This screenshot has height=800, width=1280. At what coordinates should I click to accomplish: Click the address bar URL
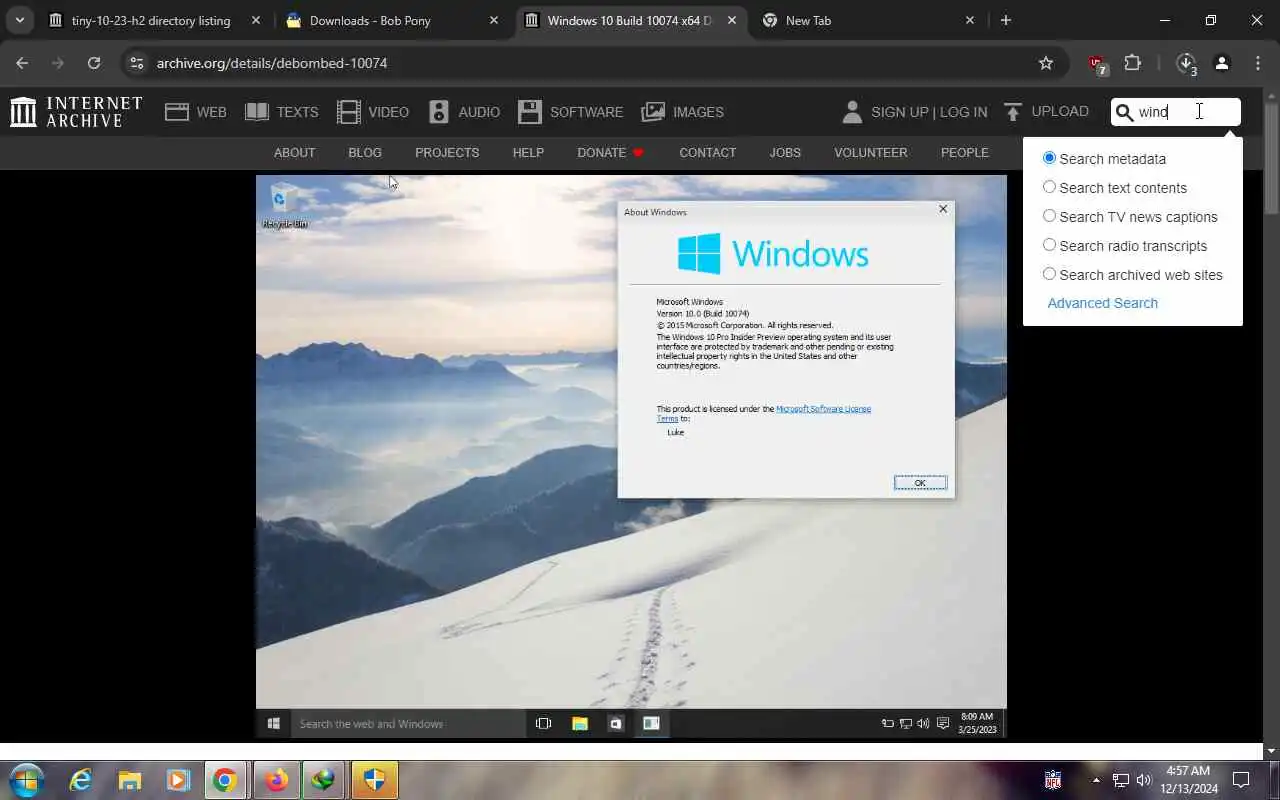tap(272, 63)
